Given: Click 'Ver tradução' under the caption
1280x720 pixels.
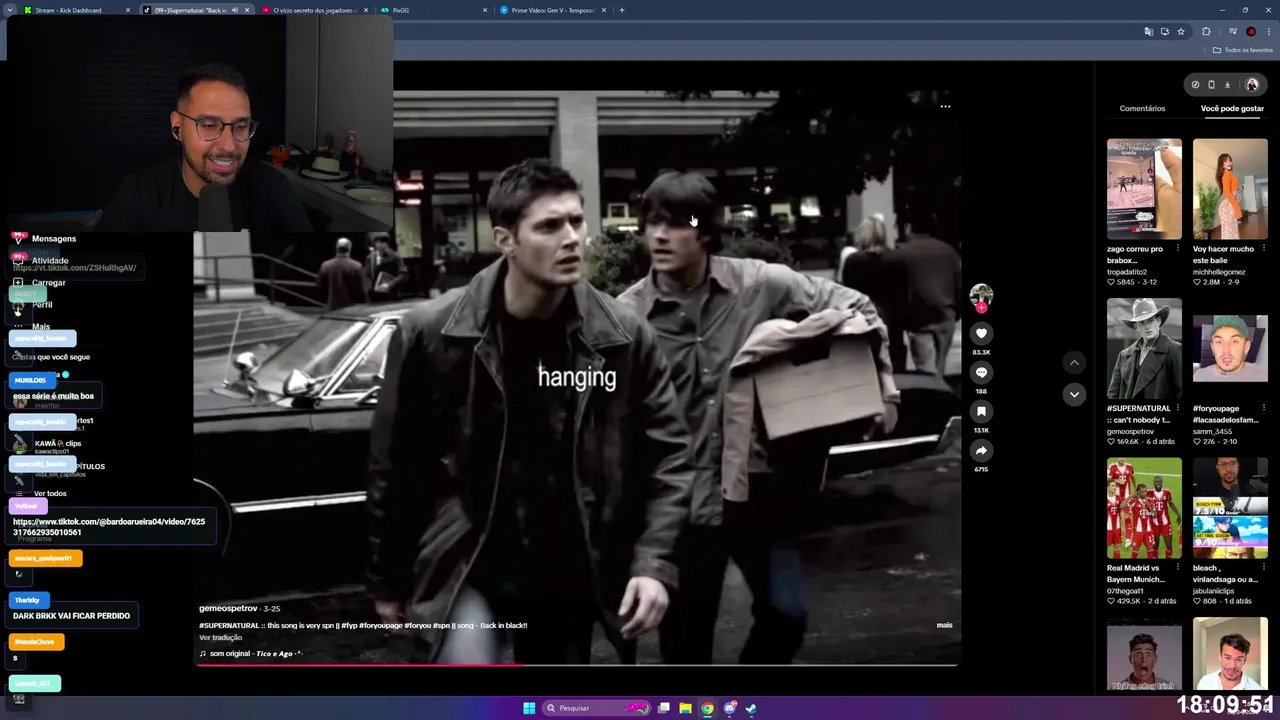Looking at the screenshot, I should [x=220, y=637].
